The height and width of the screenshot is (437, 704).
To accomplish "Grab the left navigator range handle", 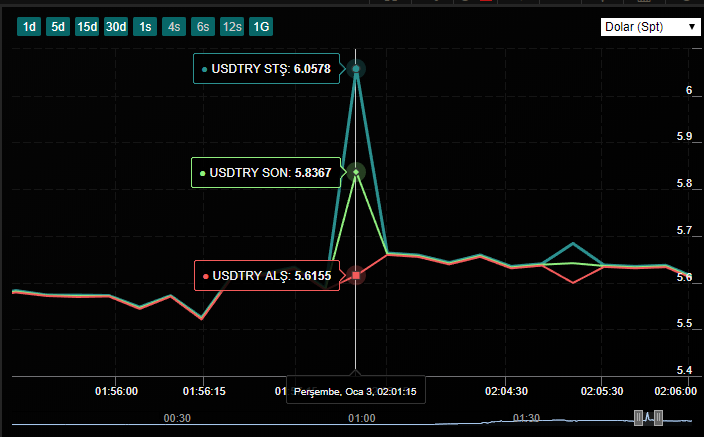I will tap(638, 418).
